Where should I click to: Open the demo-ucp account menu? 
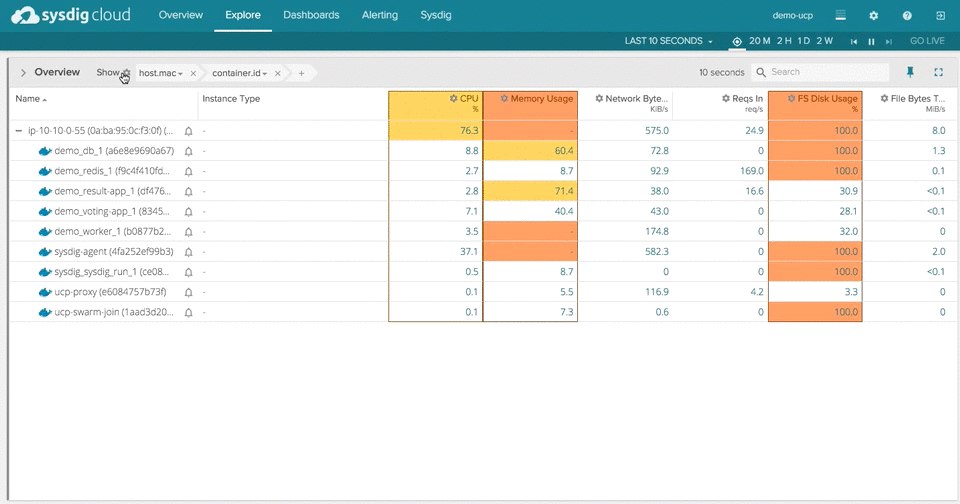pyautogui.click(x=792, y=15)
